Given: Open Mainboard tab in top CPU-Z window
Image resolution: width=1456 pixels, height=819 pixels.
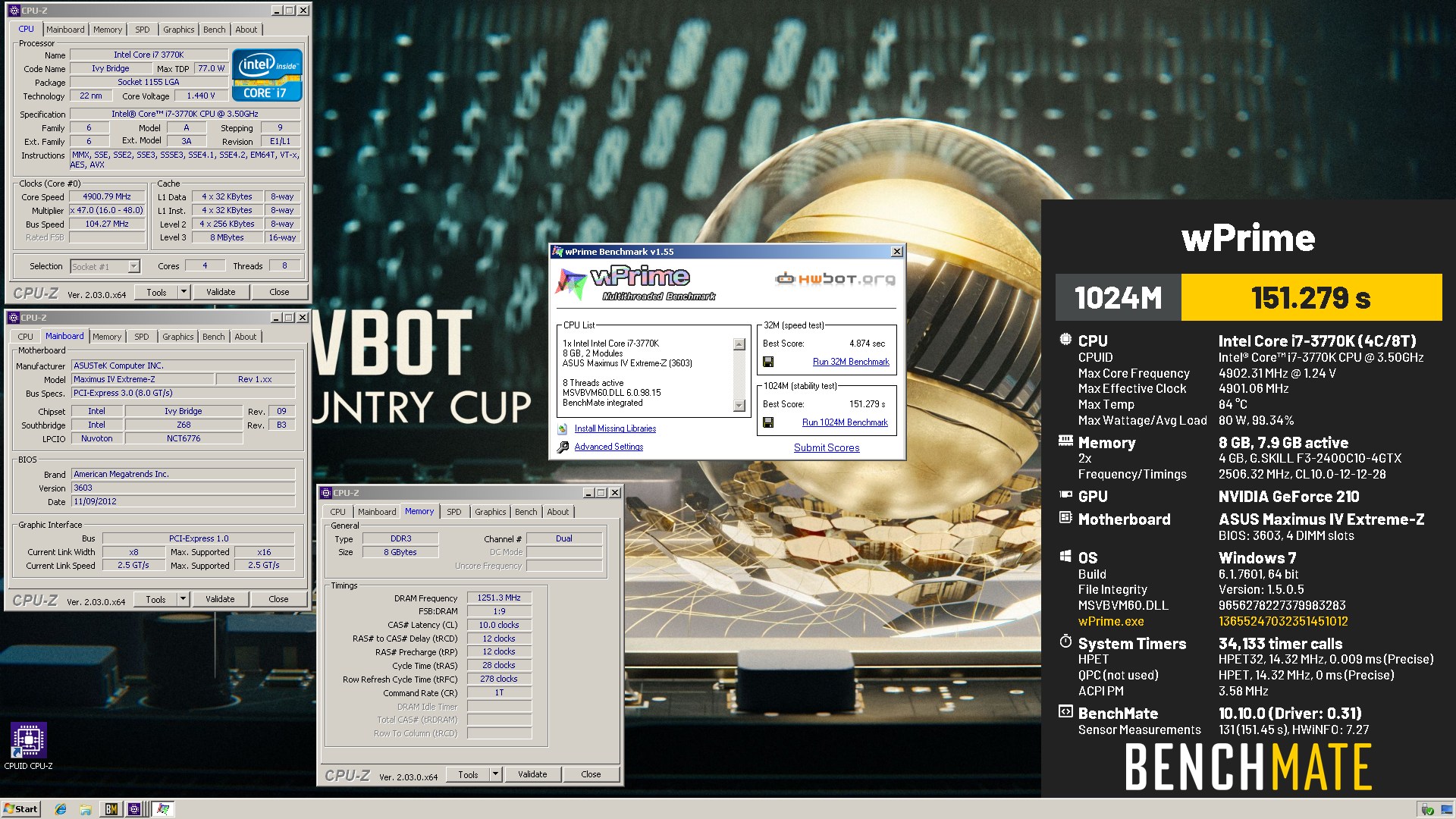Looking at the screenshot, I should coord(65,30).
